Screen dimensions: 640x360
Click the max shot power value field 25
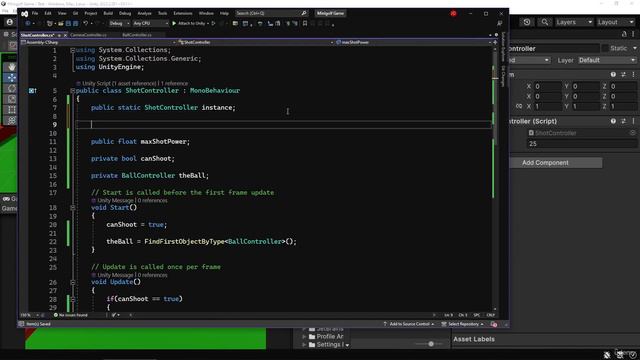coord(582,144)
